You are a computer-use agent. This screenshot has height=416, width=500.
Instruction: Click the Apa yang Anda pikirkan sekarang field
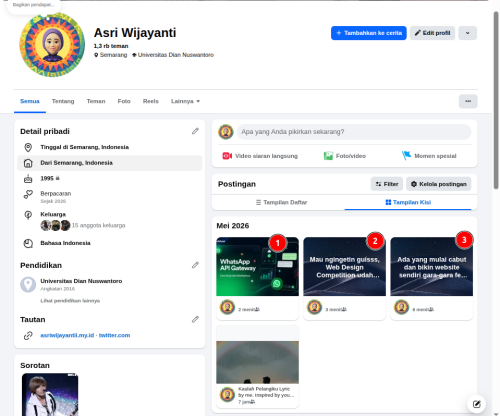[x=354, y=132]
